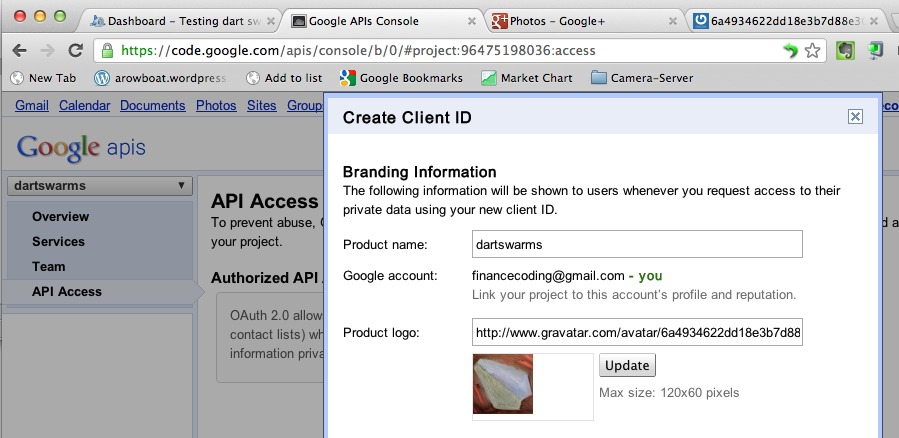Click the Update logo button

[x=627, y=365]
